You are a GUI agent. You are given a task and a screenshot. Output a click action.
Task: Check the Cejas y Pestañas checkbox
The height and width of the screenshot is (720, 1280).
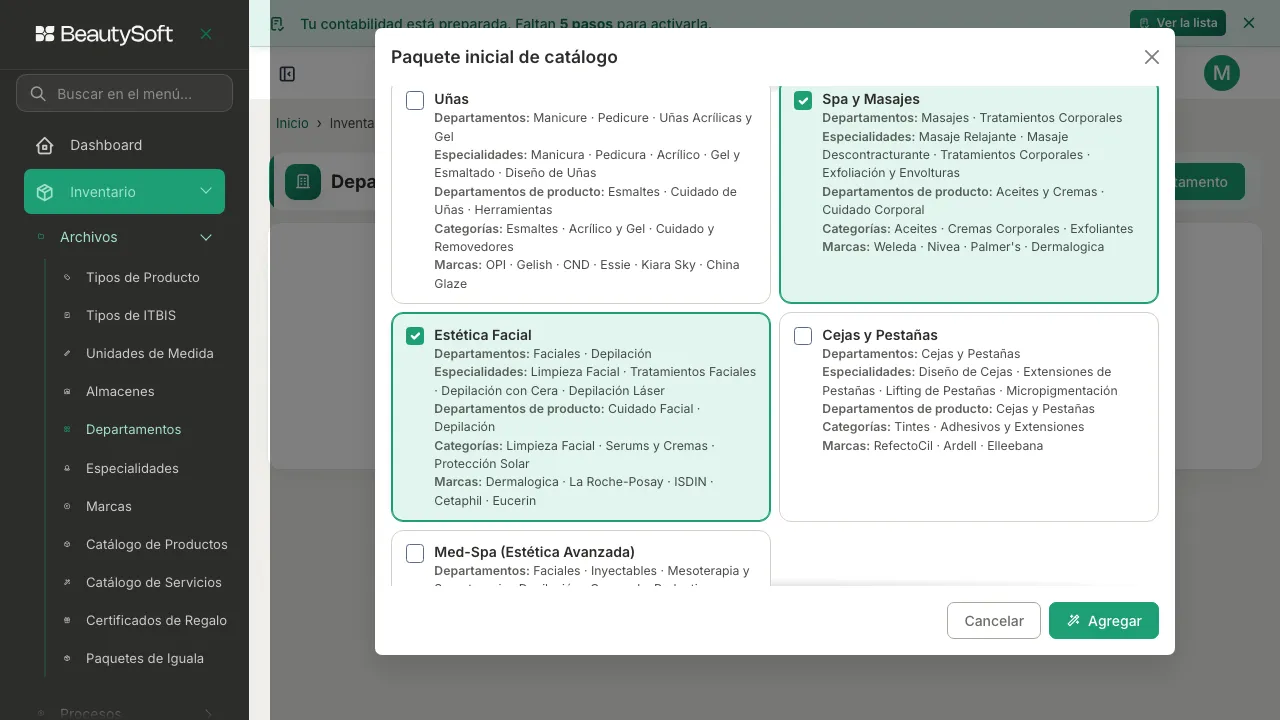click(x=803, y=336)
